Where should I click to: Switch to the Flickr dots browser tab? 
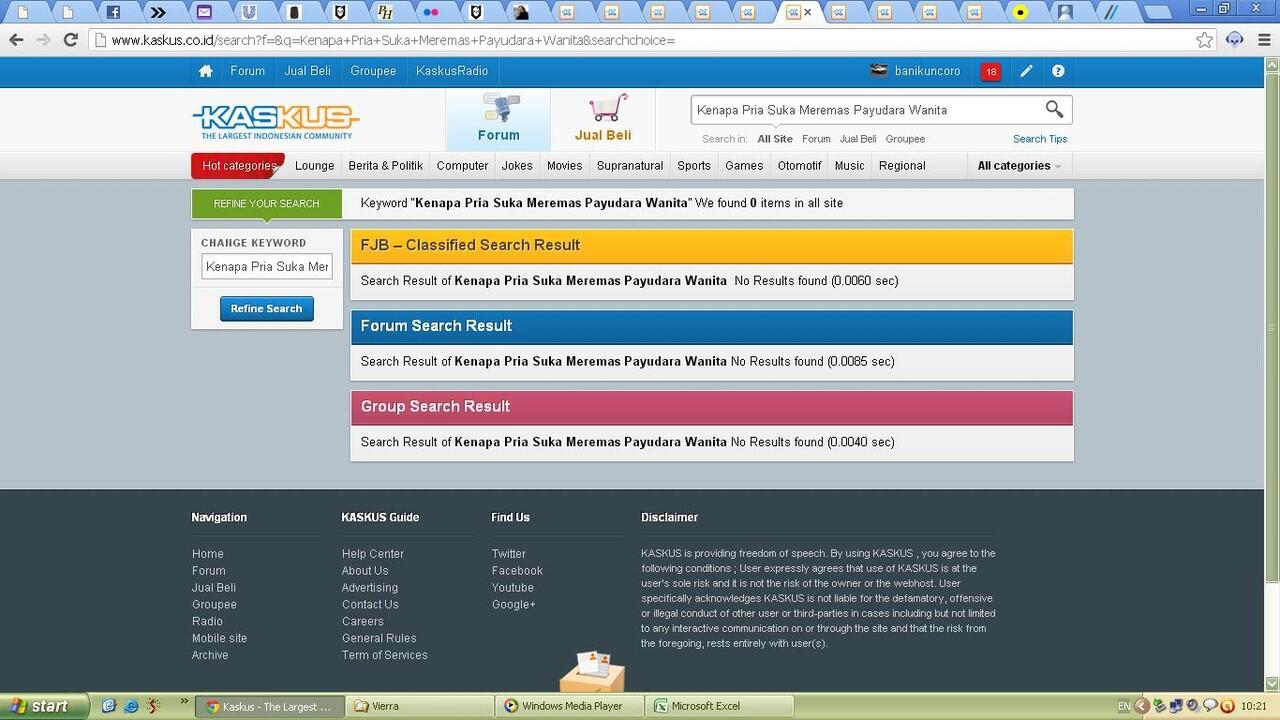[431, 13]
